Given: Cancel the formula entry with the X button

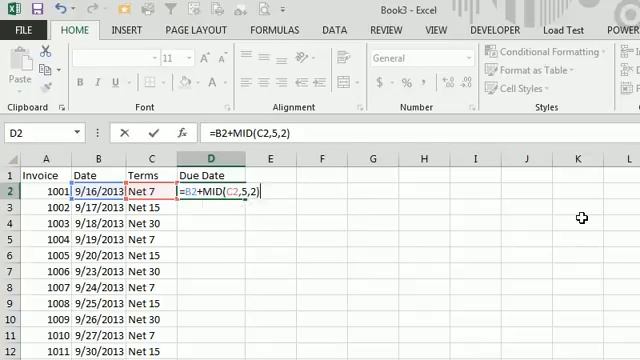Looking at the screenshot, I should 124,133.
